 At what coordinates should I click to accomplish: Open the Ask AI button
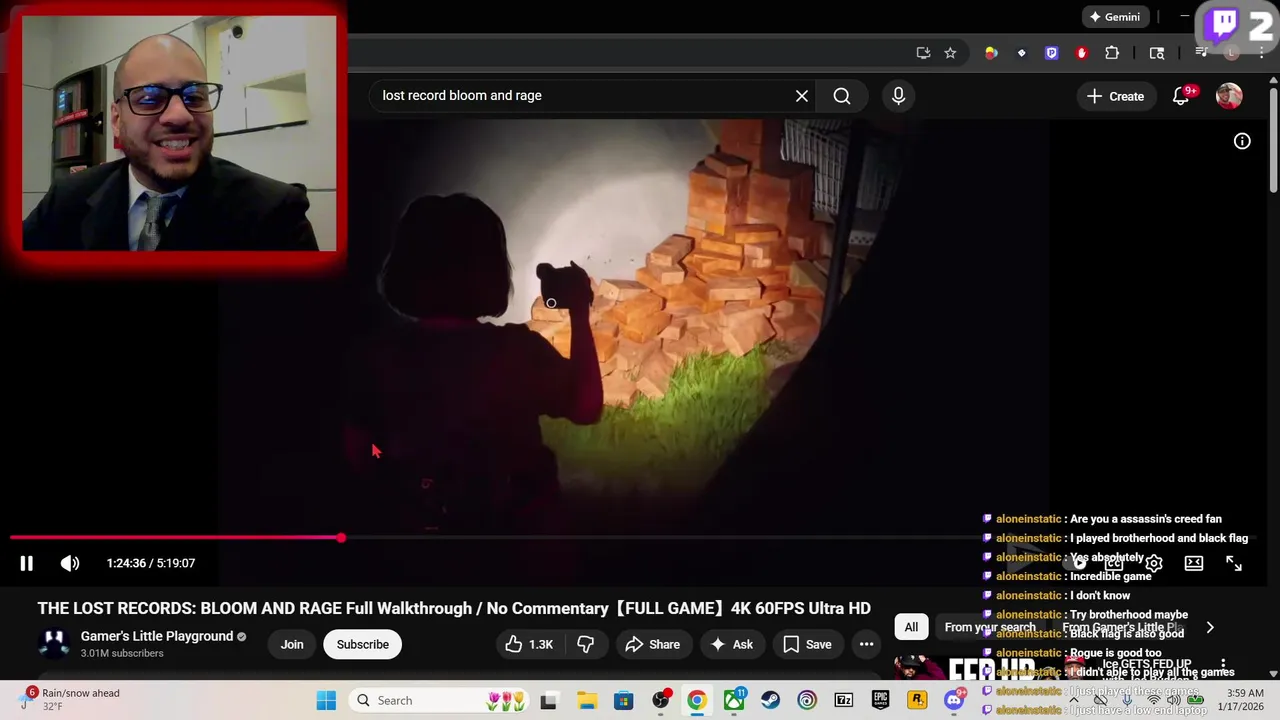(732, 644)
